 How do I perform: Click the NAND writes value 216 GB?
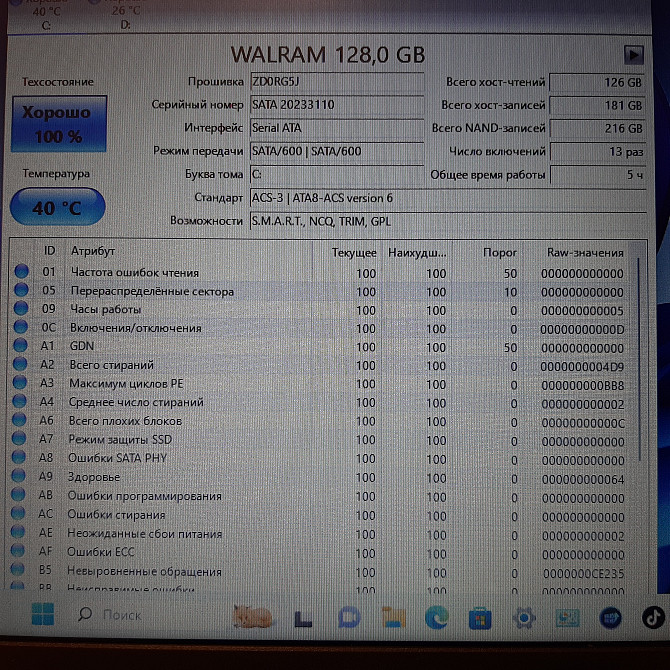597,129
